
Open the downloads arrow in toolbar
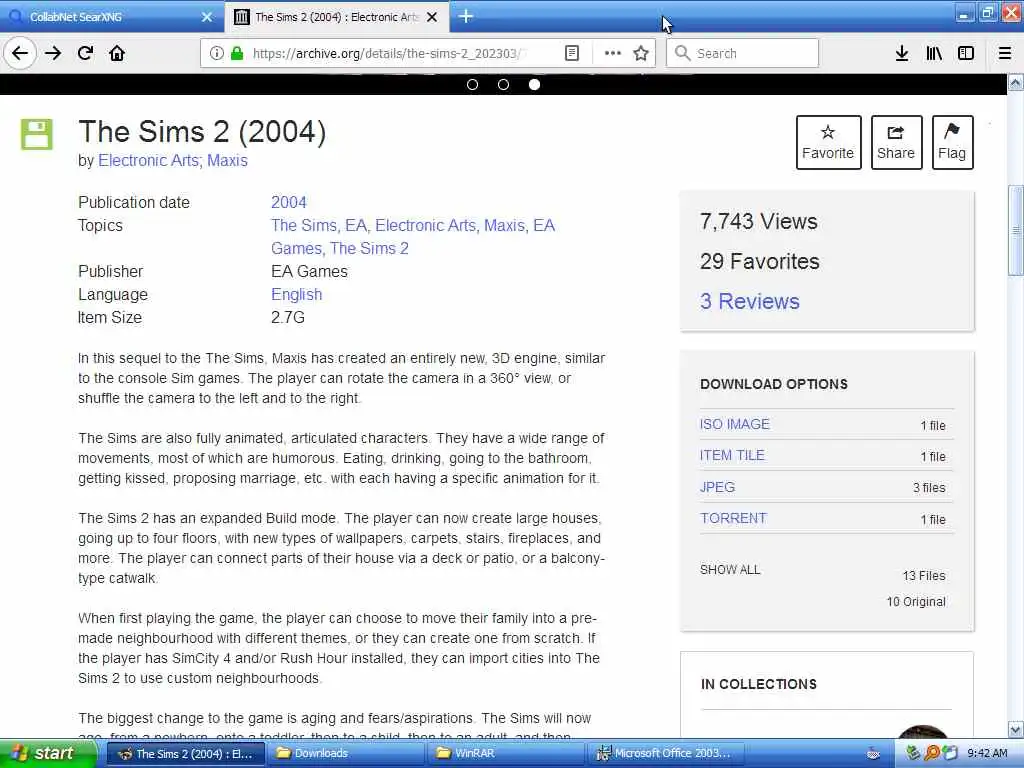(901, 54)
